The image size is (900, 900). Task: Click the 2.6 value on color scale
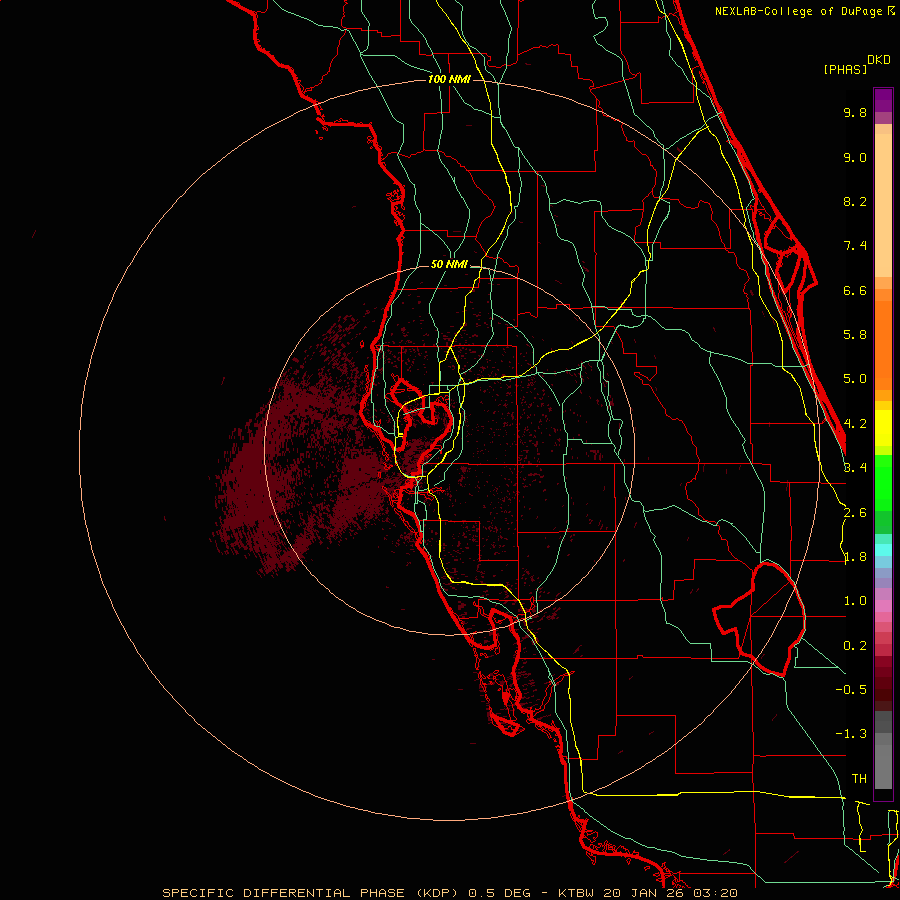(x=855, y=513)
